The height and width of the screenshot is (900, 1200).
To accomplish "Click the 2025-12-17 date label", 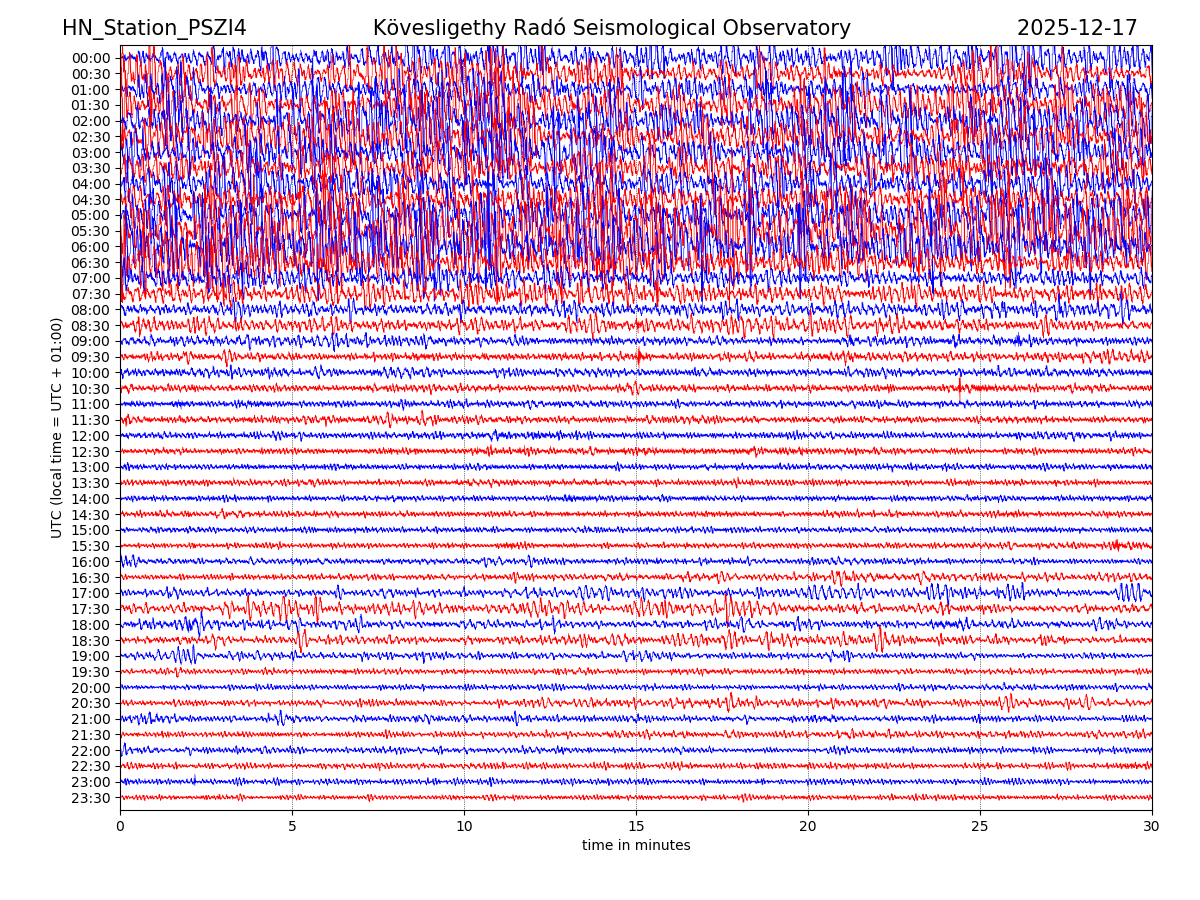I will click(x=1077, y=28).
